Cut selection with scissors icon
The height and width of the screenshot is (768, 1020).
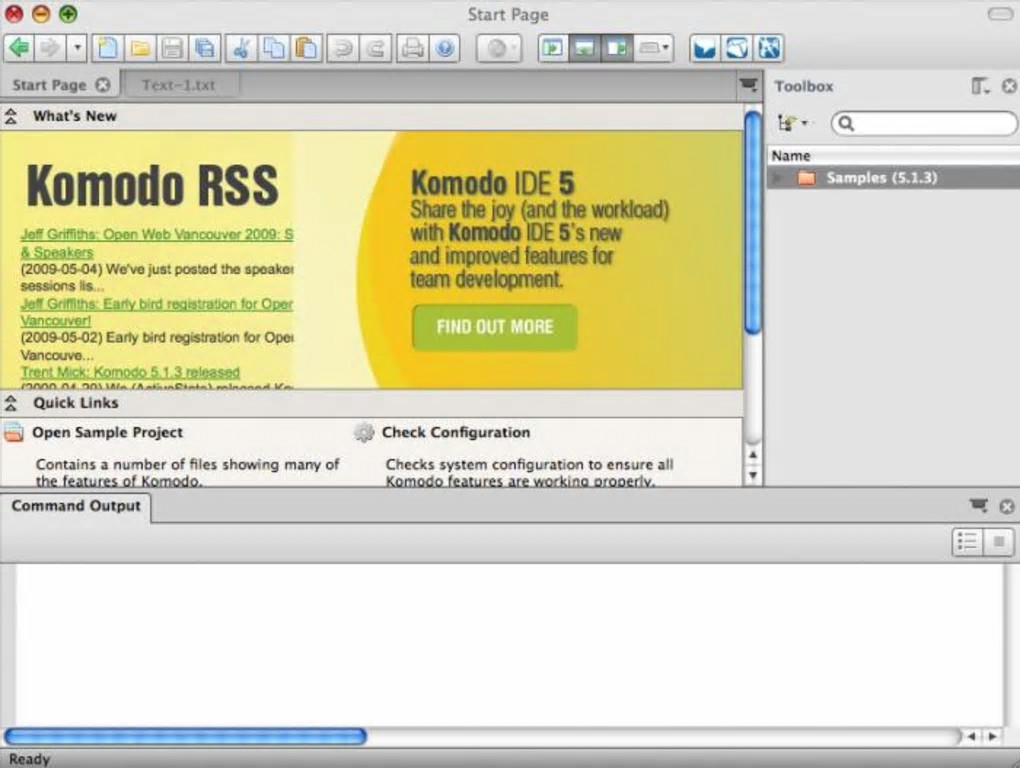[x=241, y=48]
